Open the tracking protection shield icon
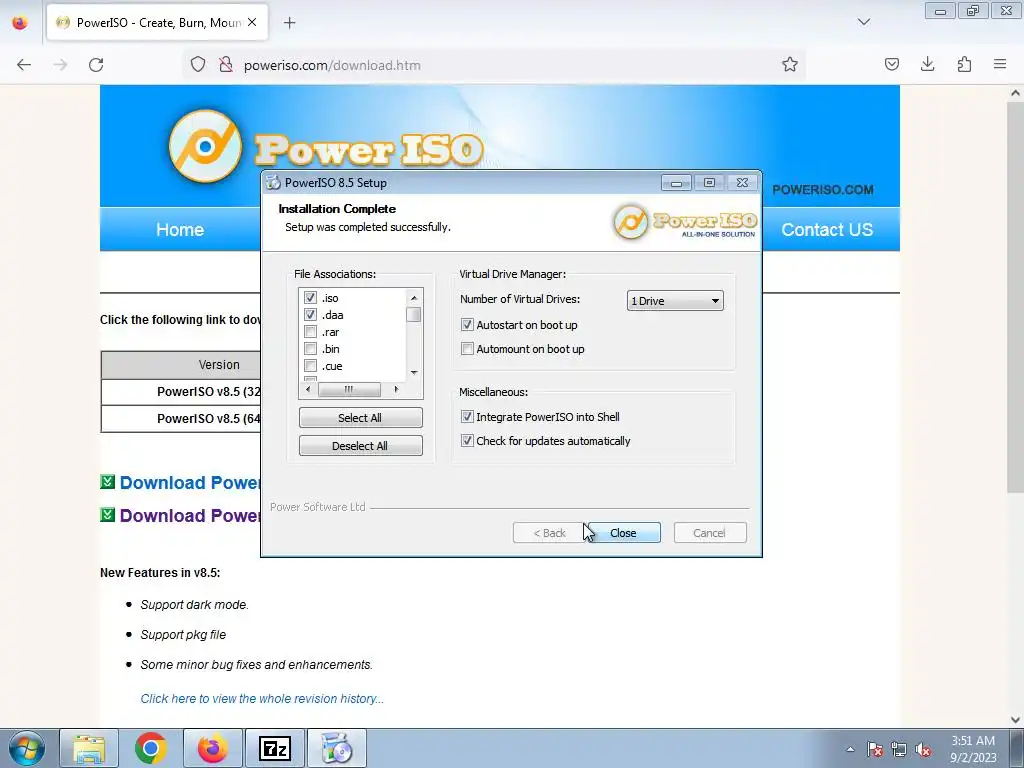 pos(198,65)
